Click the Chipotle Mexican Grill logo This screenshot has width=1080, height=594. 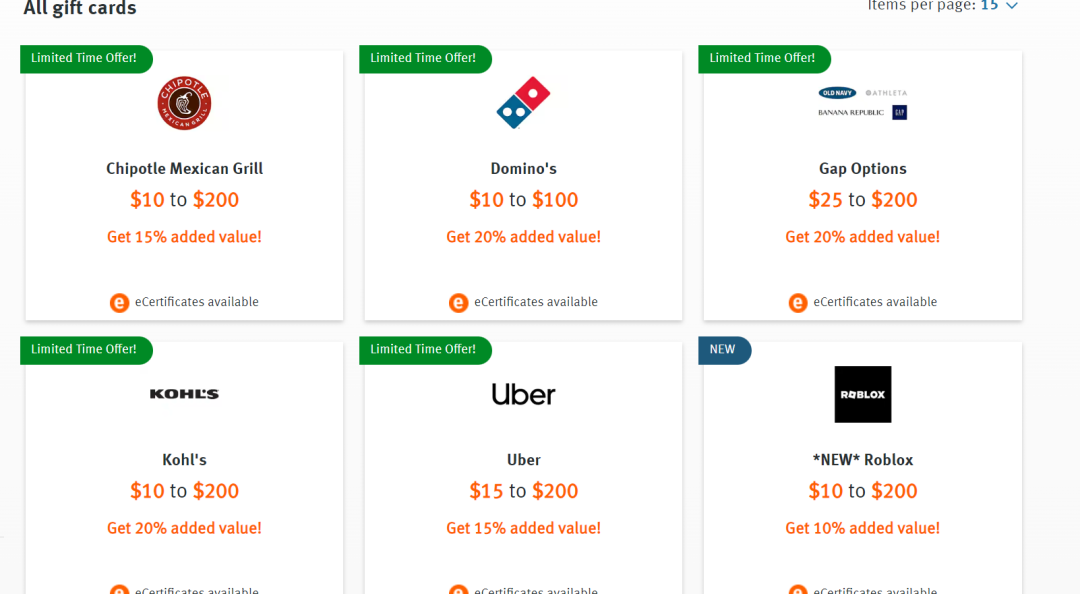(184, 103)
